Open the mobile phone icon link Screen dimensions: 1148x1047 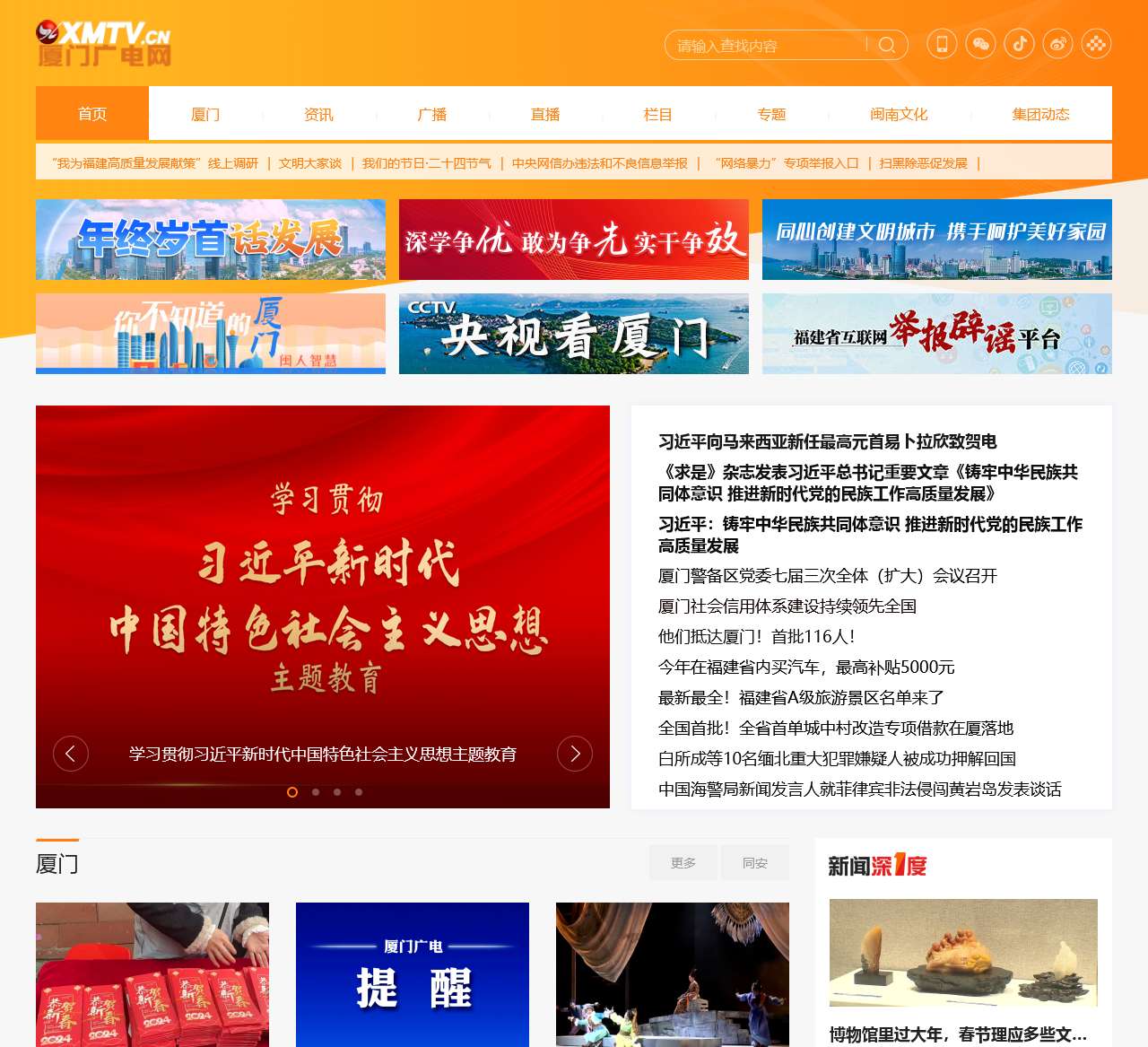point(942,44)
